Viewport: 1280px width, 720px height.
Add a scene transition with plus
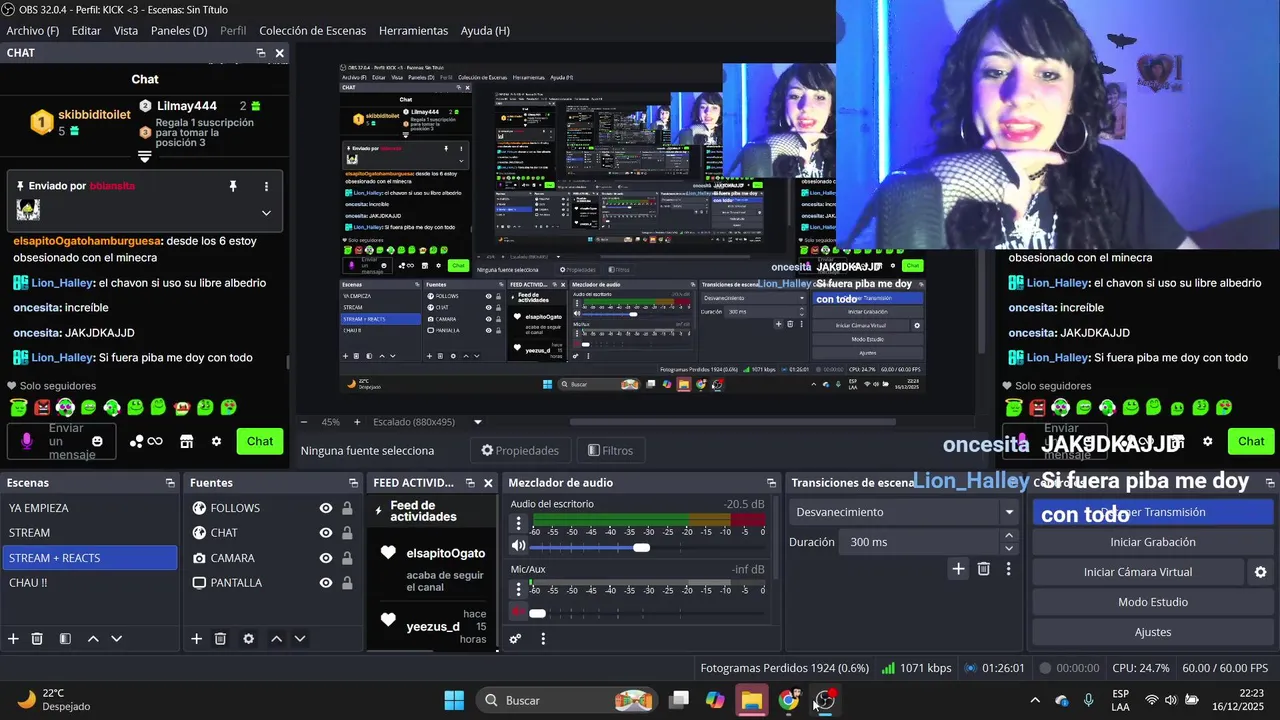(x=958, y=569)
